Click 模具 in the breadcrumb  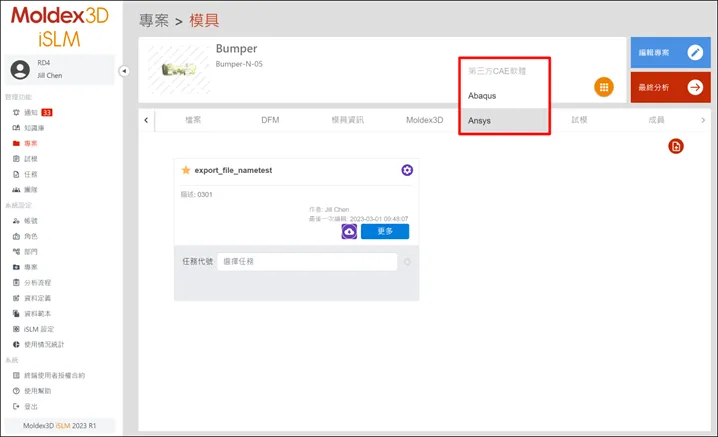click(204, 21)
